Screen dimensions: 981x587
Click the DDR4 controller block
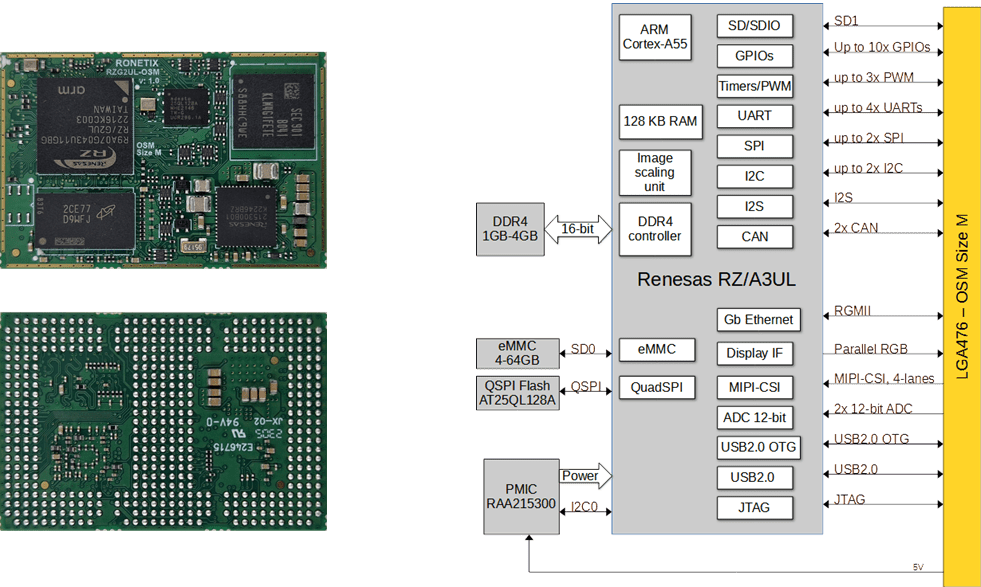pyautogui.click(x=655, y=229)
